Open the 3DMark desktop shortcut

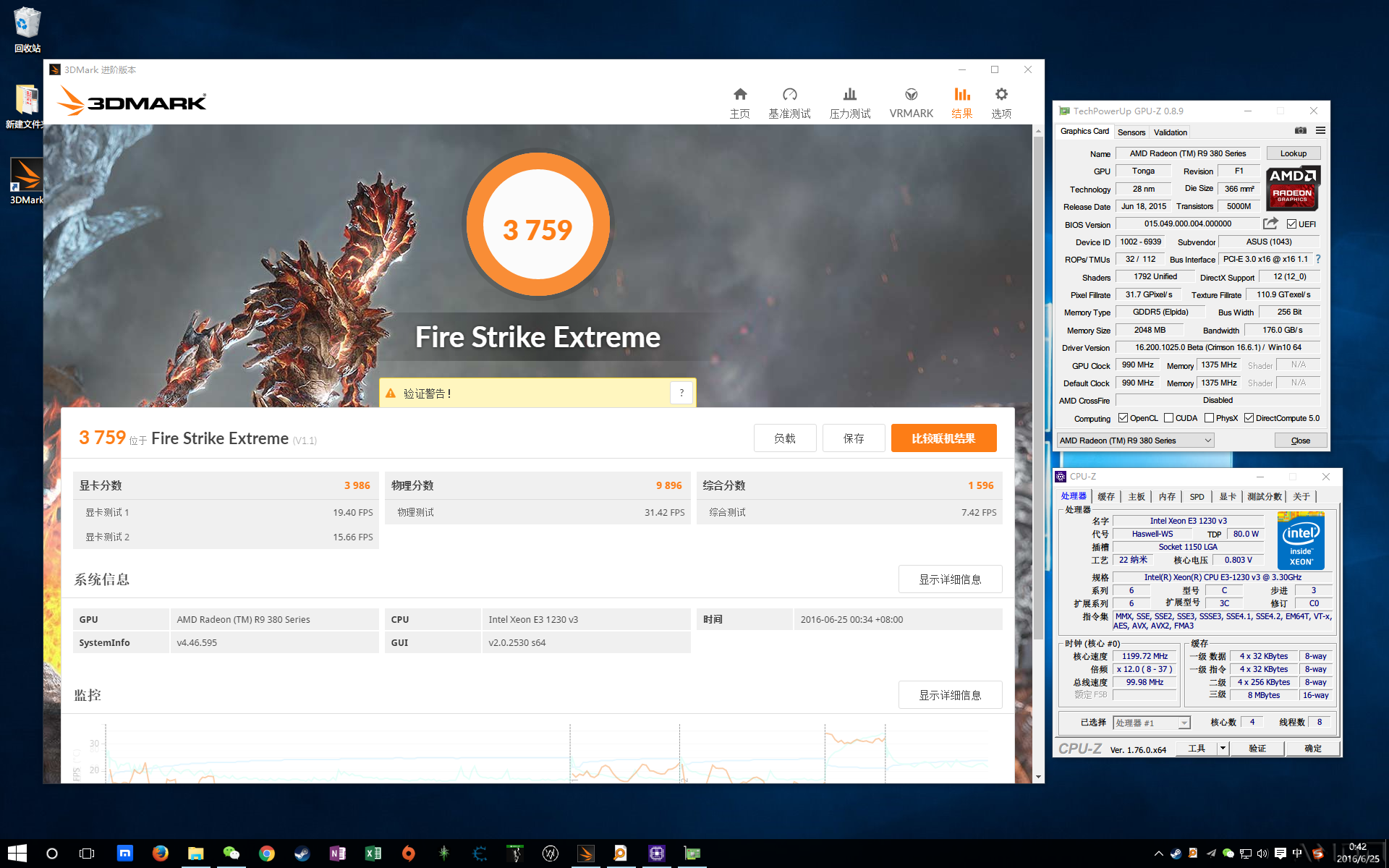pos(27,182)
